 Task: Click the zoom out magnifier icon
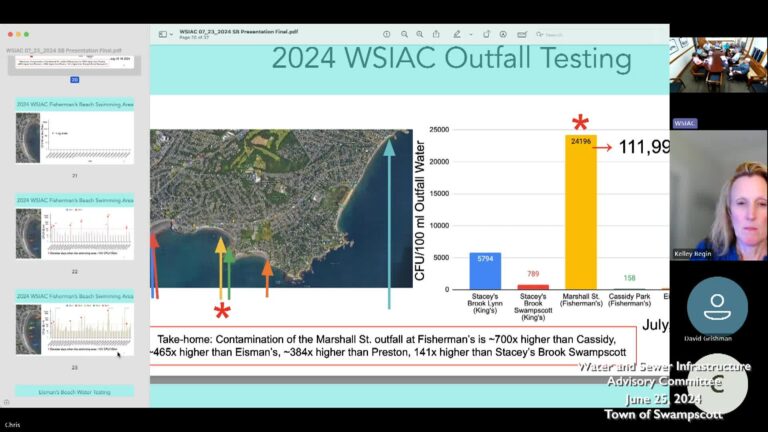pyautogui.click(x=404, y=34)
